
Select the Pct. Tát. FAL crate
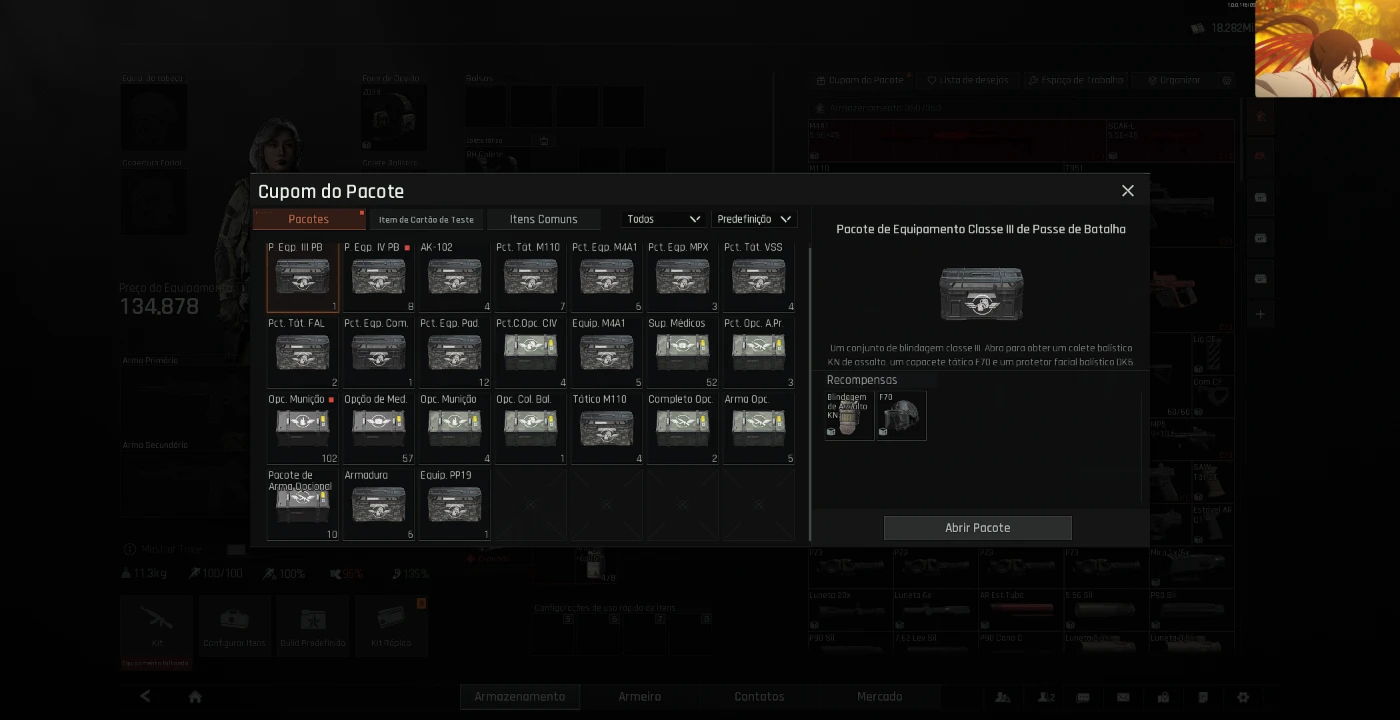point(303,353)
